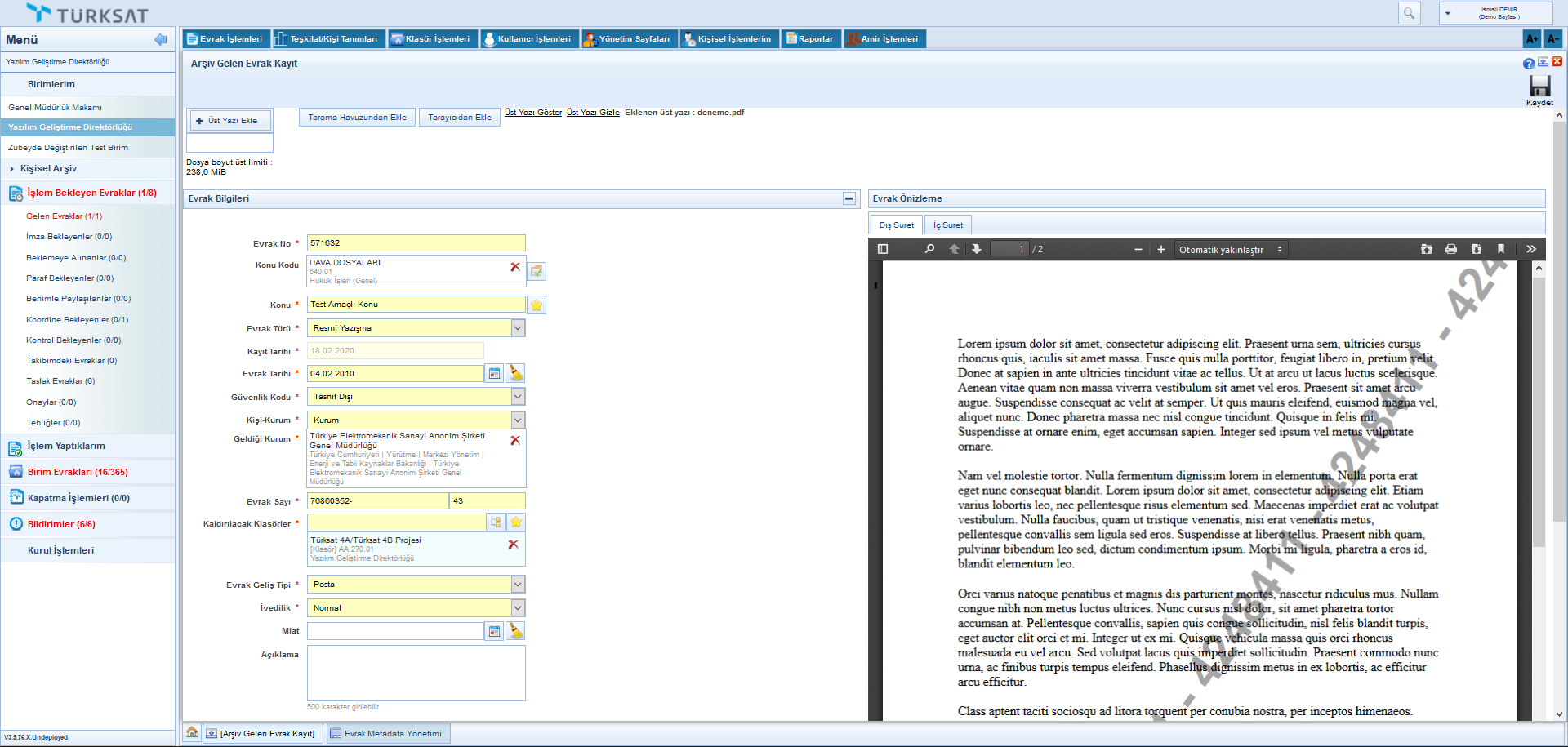The height and width of the screenshot is (747, 1568).
Task: Open calendar picker for Evrak Tarihi
Action: click(x=494, y=374)
